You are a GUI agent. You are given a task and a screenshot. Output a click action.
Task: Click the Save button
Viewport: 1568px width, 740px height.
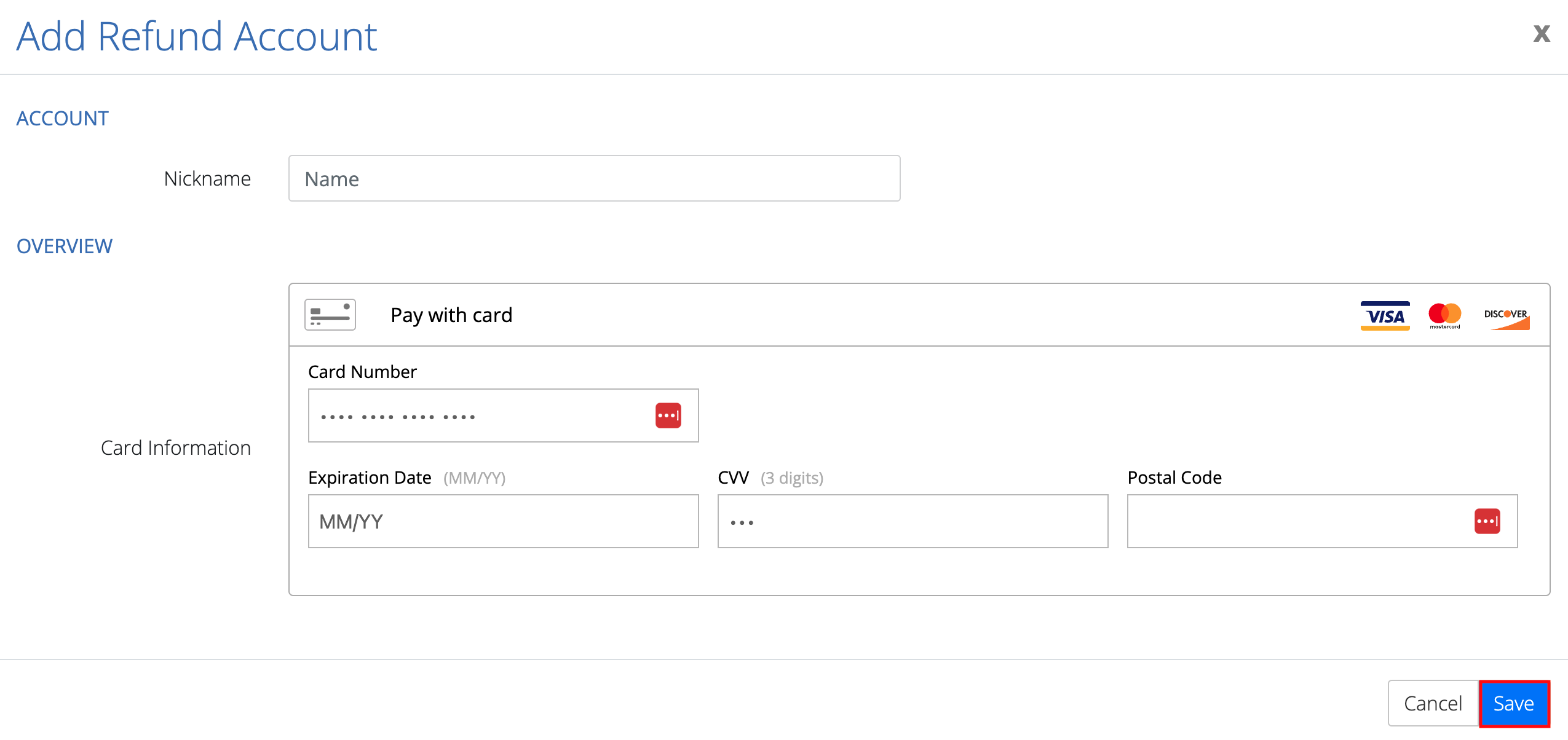pyautogui.click(x=1513, y=703)
